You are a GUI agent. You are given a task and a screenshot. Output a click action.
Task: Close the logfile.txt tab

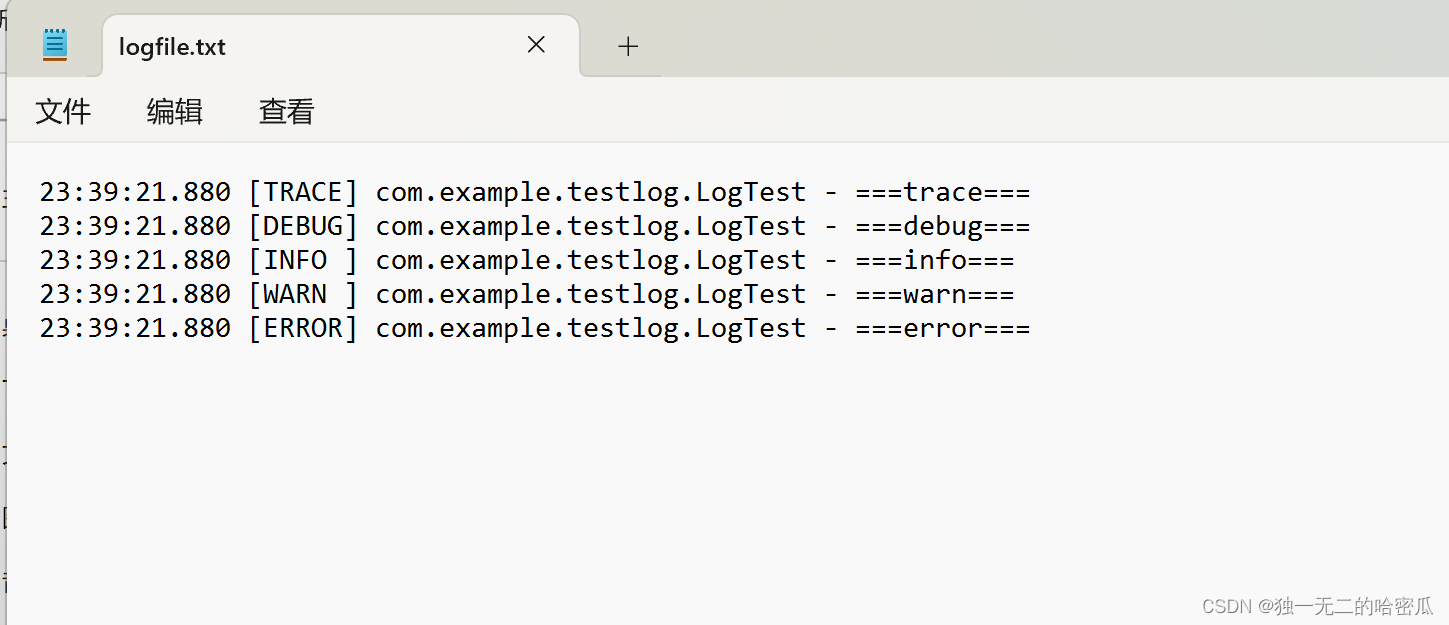click(x=537, y=45)
